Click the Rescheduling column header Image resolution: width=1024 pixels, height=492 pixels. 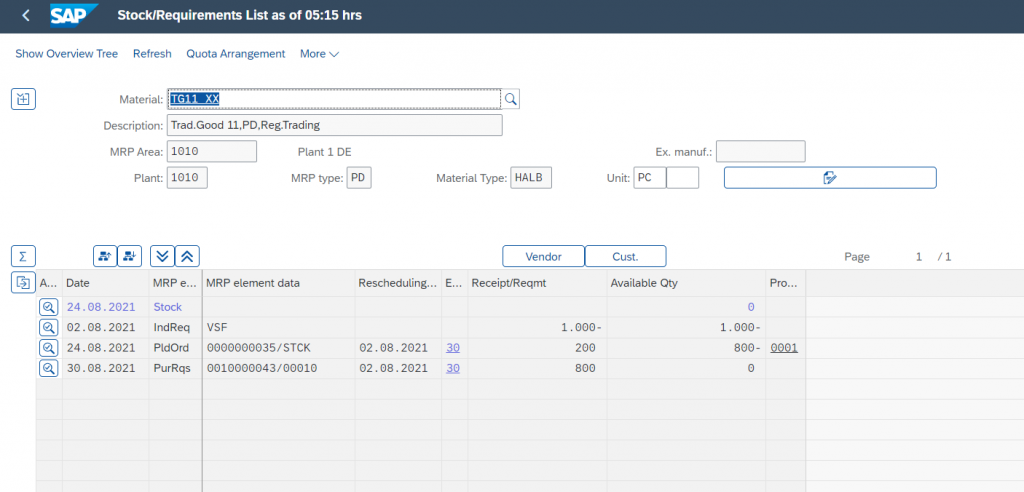coord(397,284)
